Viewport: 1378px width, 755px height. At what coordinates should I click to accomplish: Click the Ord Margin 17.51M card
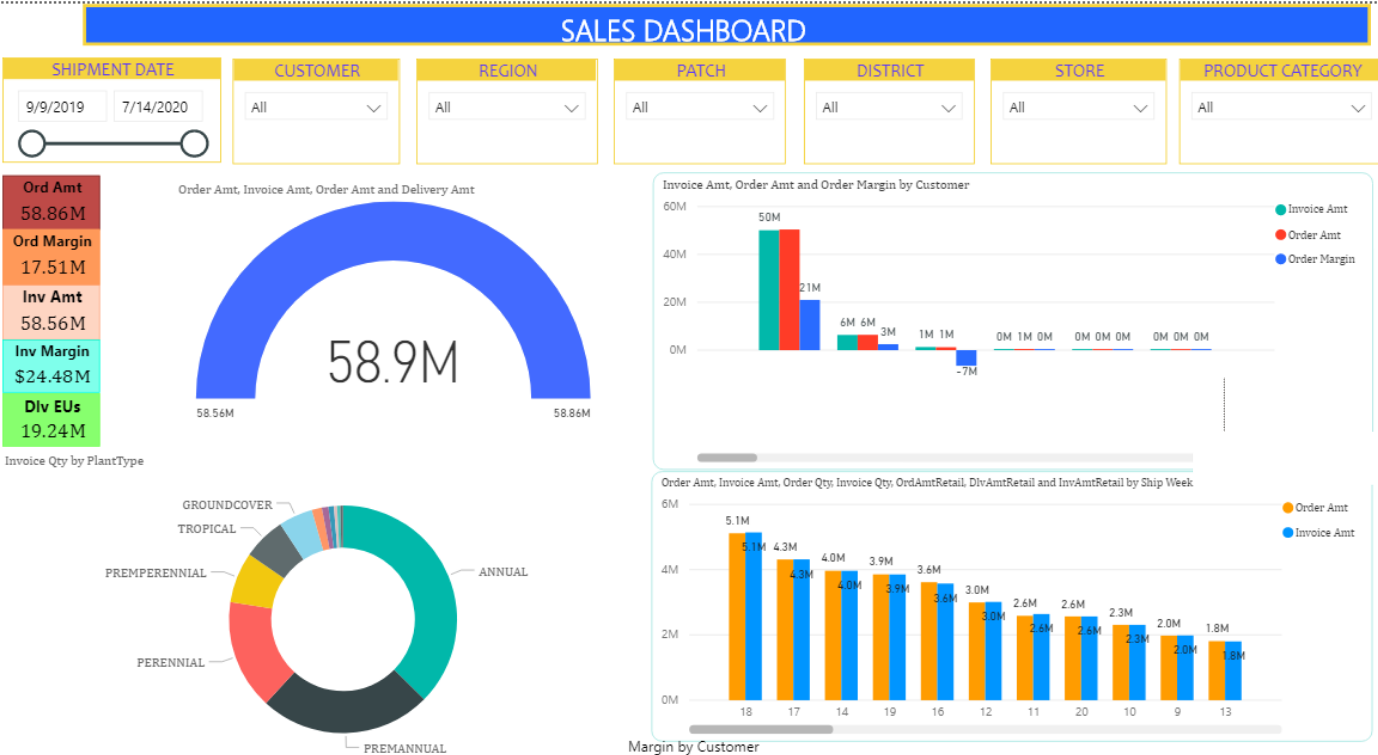pos(51,257)
